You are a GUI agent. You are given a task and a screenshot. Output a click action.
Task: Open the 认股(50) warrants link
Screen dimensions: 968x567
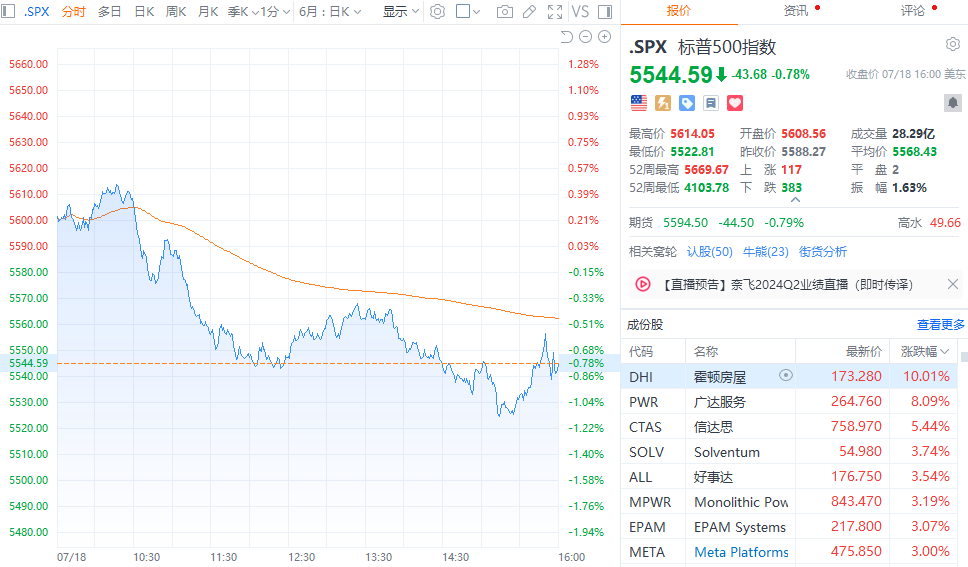click(x=709, y=251)
